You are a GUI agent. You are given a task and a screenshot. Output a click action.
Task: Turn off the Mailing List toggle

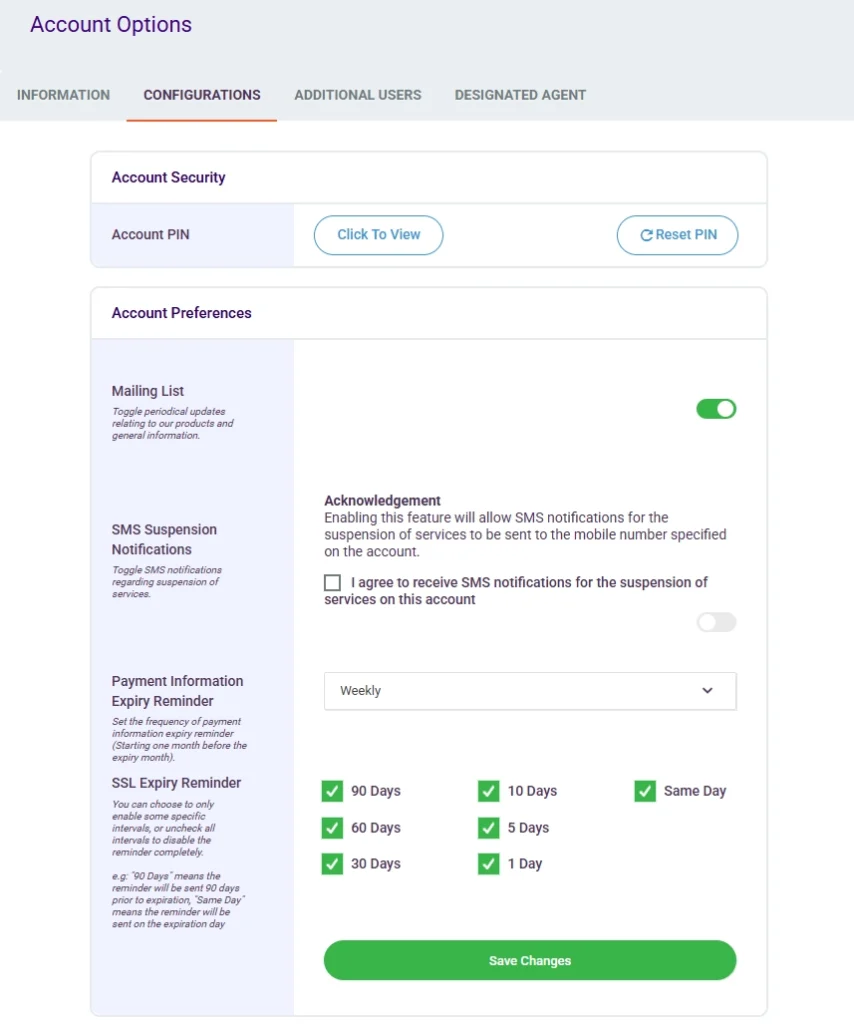pyautogui.click(x=716, y=408)
